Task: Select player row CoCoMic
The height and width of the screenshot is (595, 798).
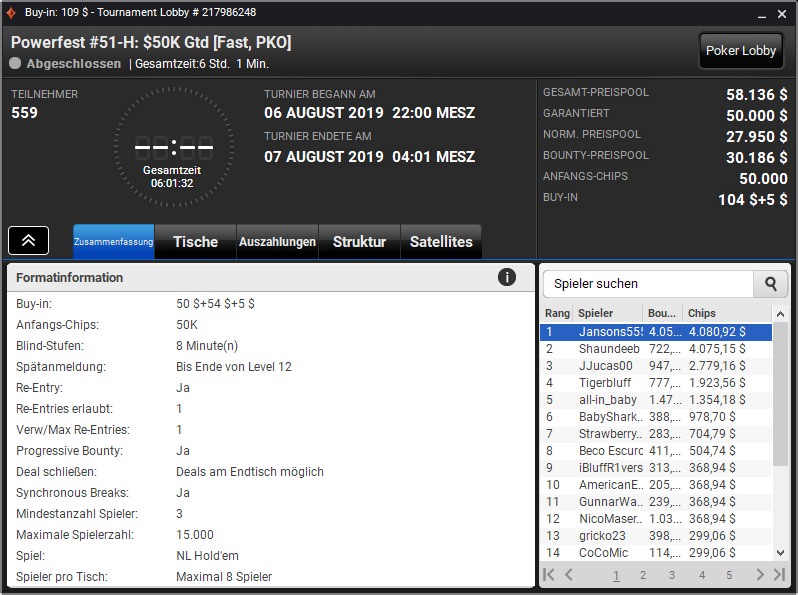Action: pos(656,552)
